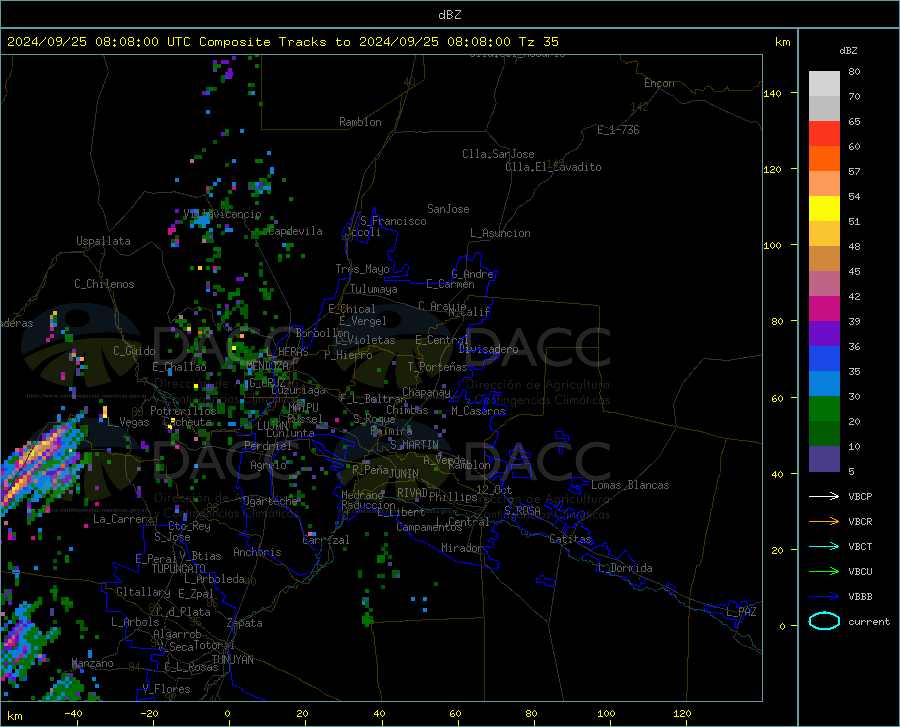
Task: Click the Catitas map label
Action: 570,539
